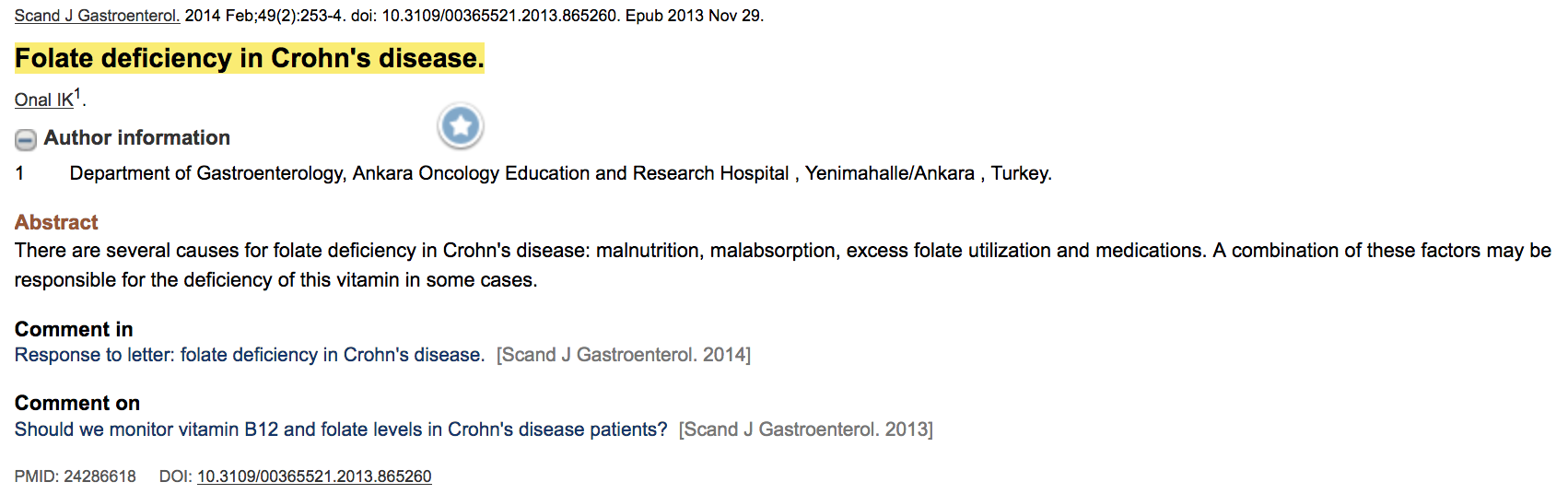Click the 'Epub 2013 Nov 29' text
Screen dimensions: 1568x494
click(695, 16)
